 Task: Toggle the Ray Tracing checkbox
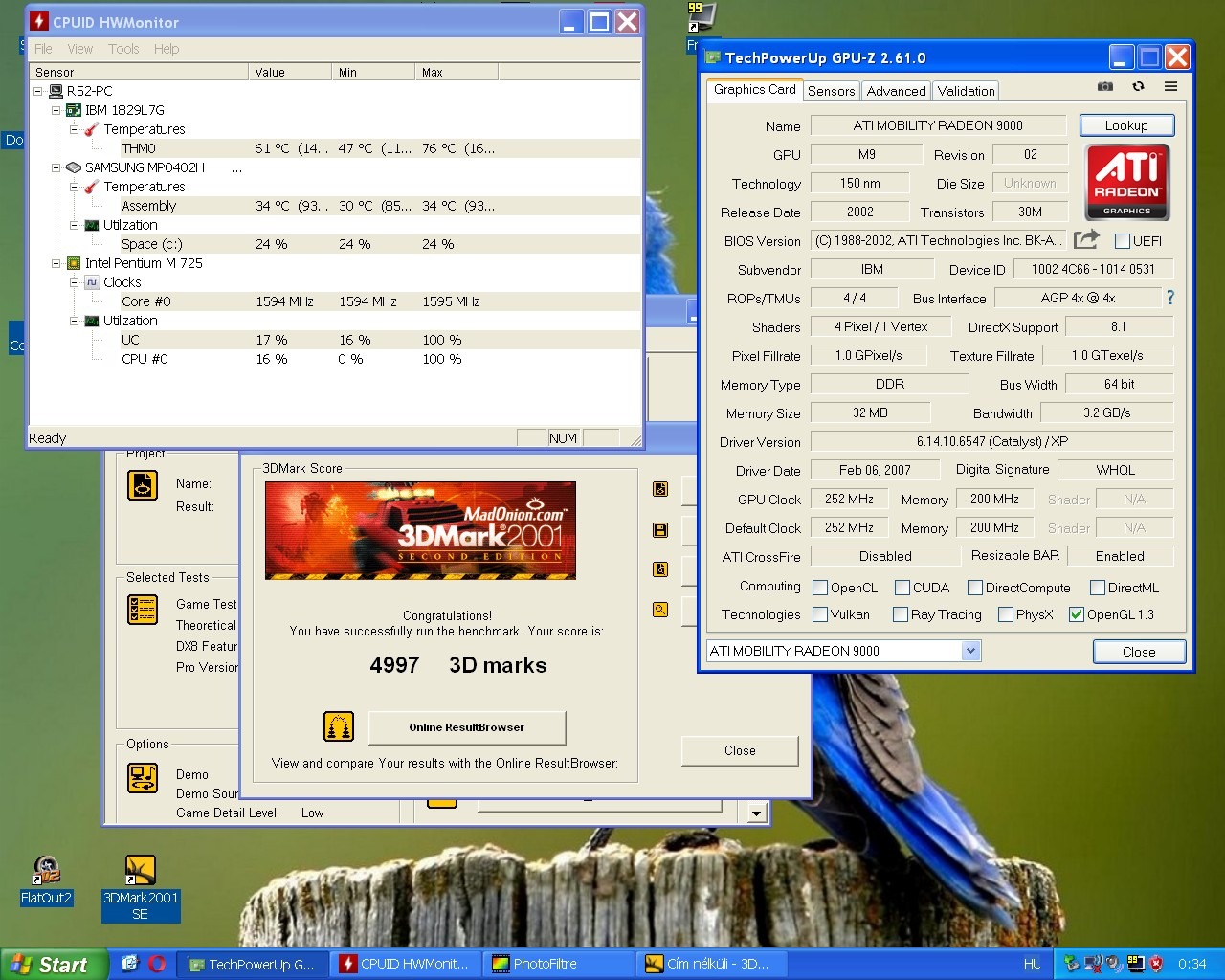tap(901, 614)
